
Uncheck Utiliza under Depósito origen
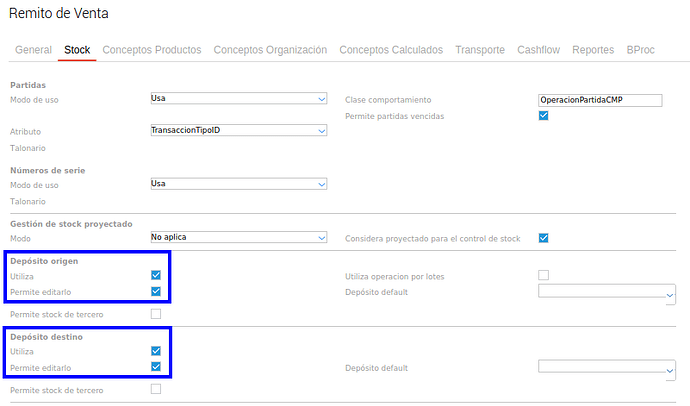click(x=156, y=275)
